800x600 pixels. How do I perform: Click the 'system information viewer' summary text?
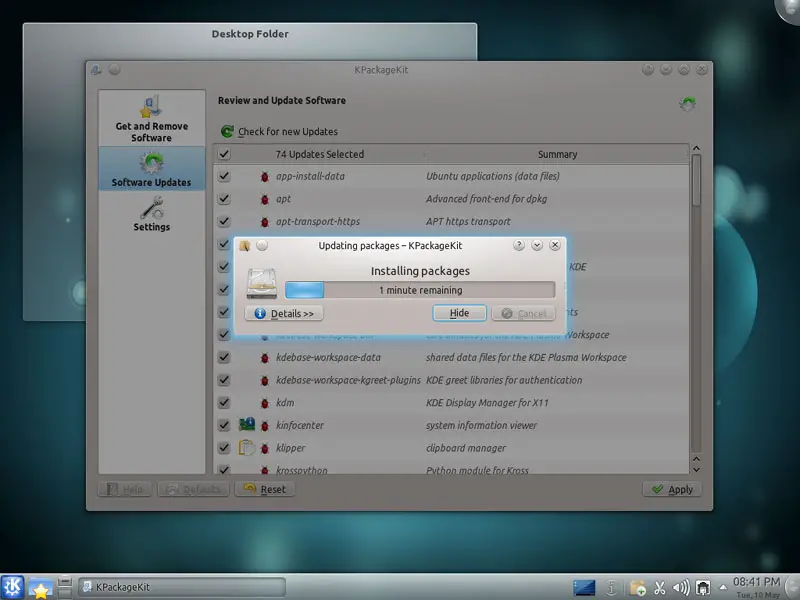[482, 426]
